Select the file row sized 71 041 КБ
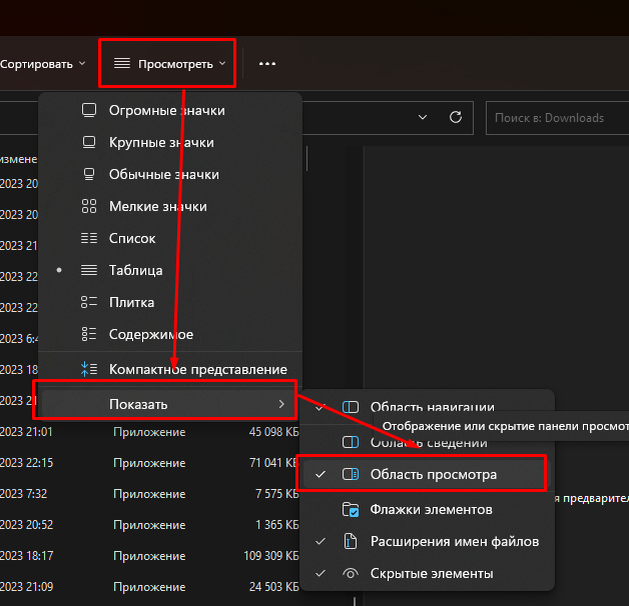The height and width of the screenshot is (606, 629). tap(150, 463)
